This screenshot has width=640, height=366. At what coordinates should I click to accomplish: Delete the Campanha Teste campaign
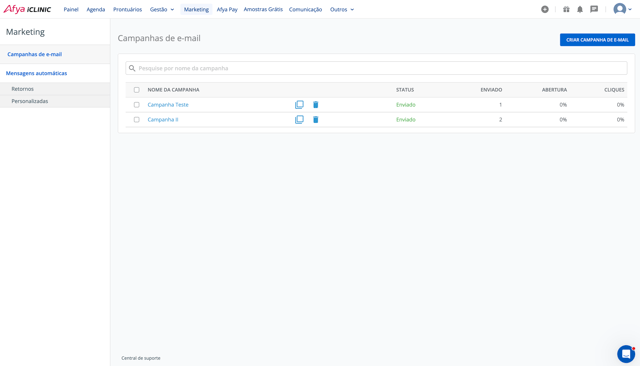(x=316, y=104)
